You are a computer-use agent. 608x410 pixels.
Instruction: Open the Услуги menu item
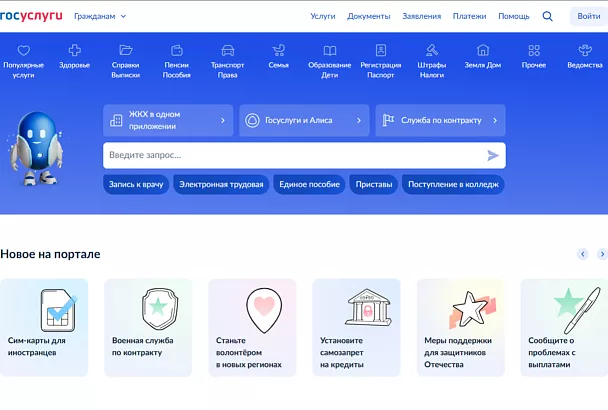coord(322,16)
